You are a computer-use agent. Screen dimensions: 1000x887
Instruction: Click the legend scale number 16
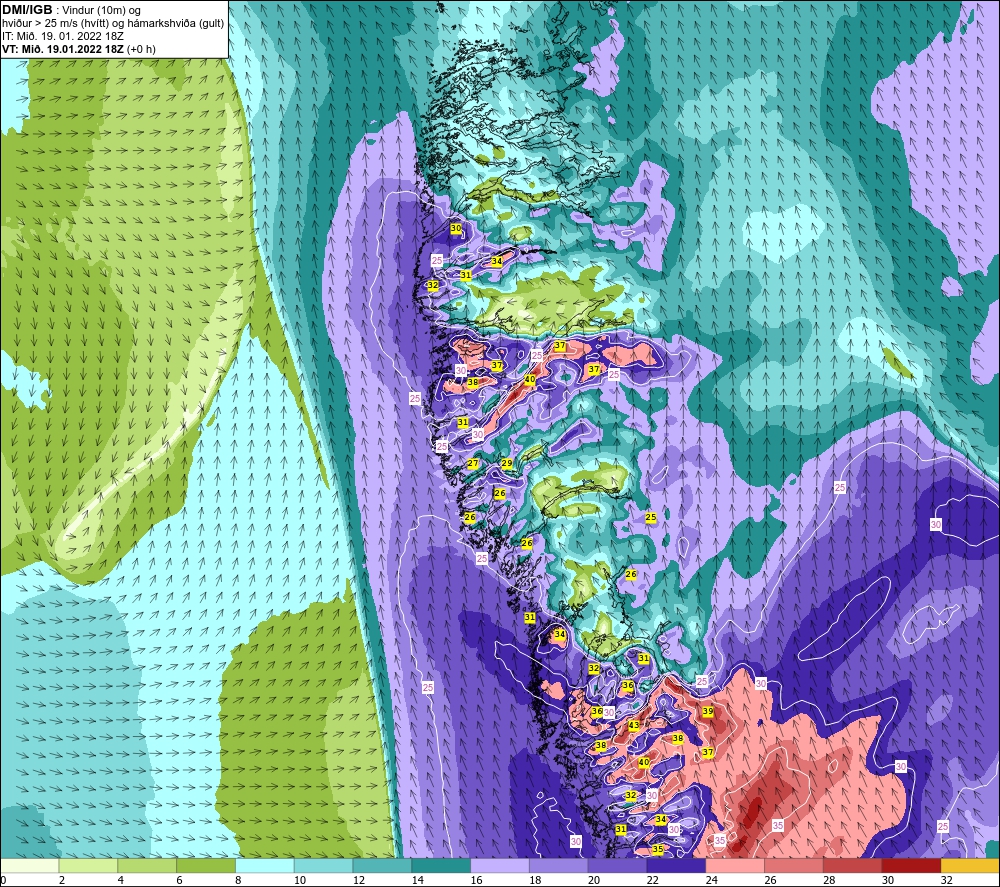tap(476, 880)
